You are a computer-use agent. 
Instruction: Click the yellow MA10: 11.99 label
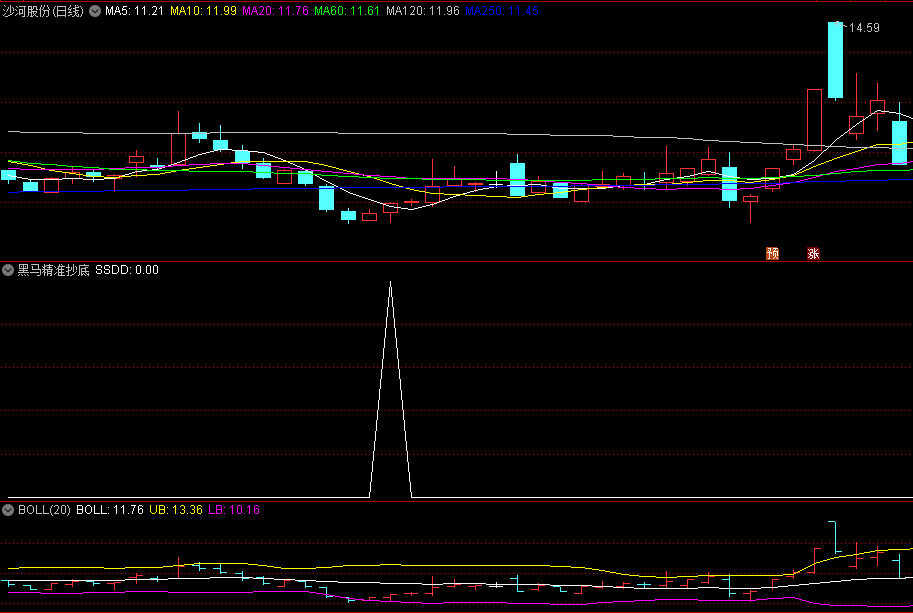tap(203, 11)
